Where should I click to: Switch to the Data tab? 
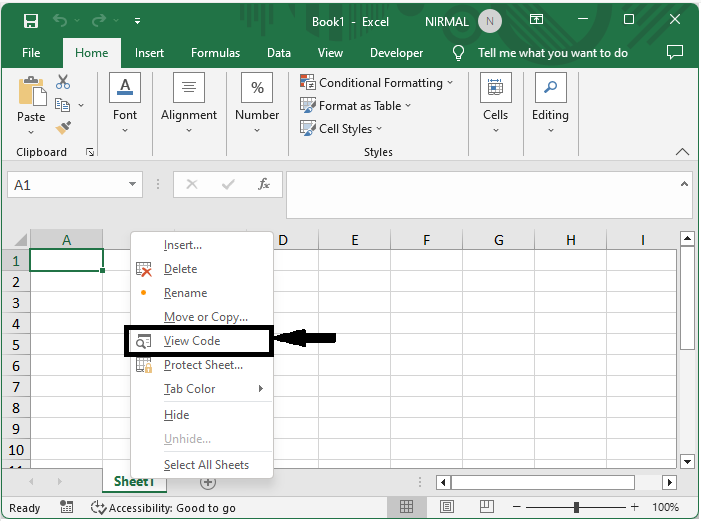tap(279, 53)
